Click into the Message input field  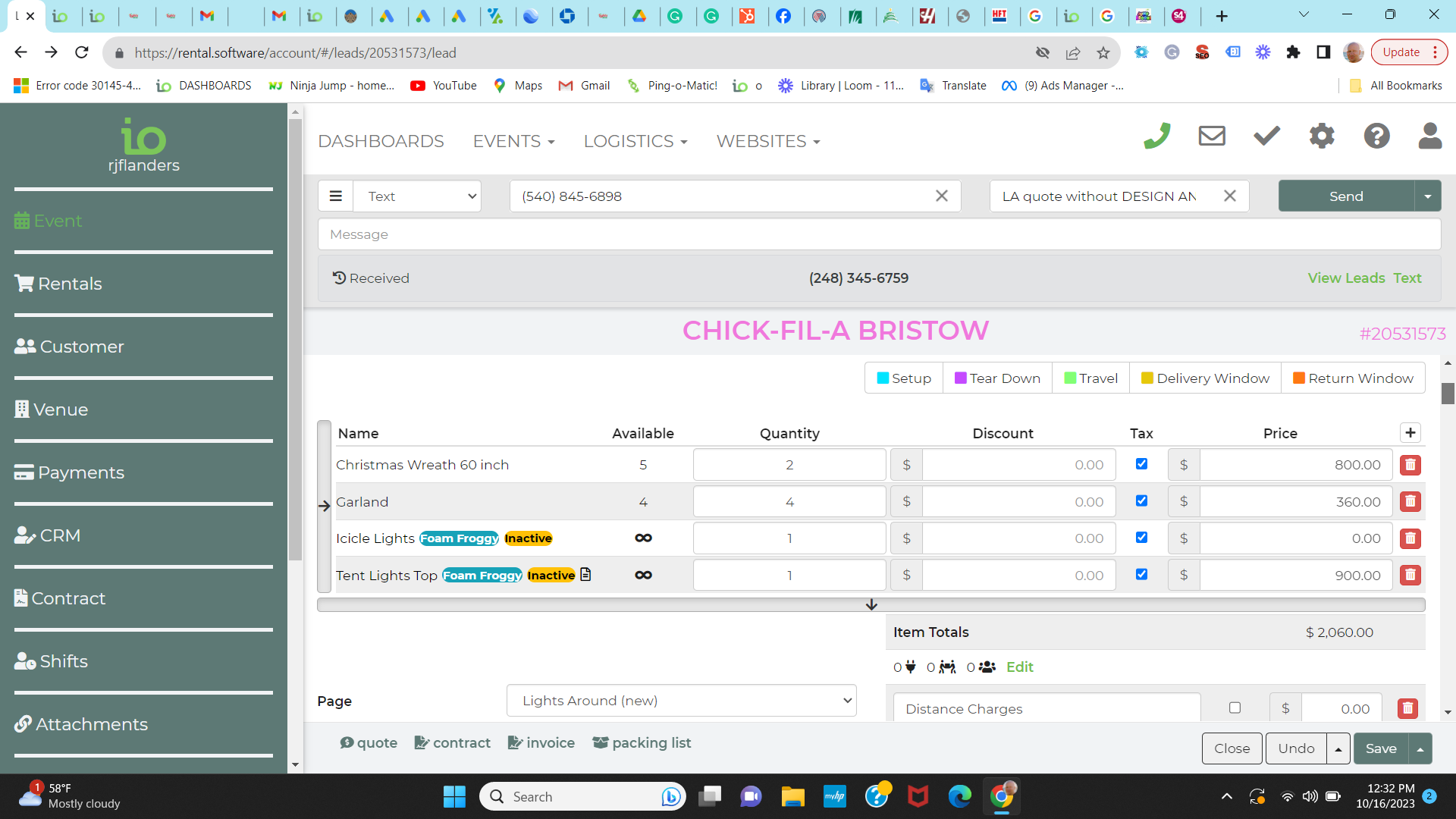878,234
